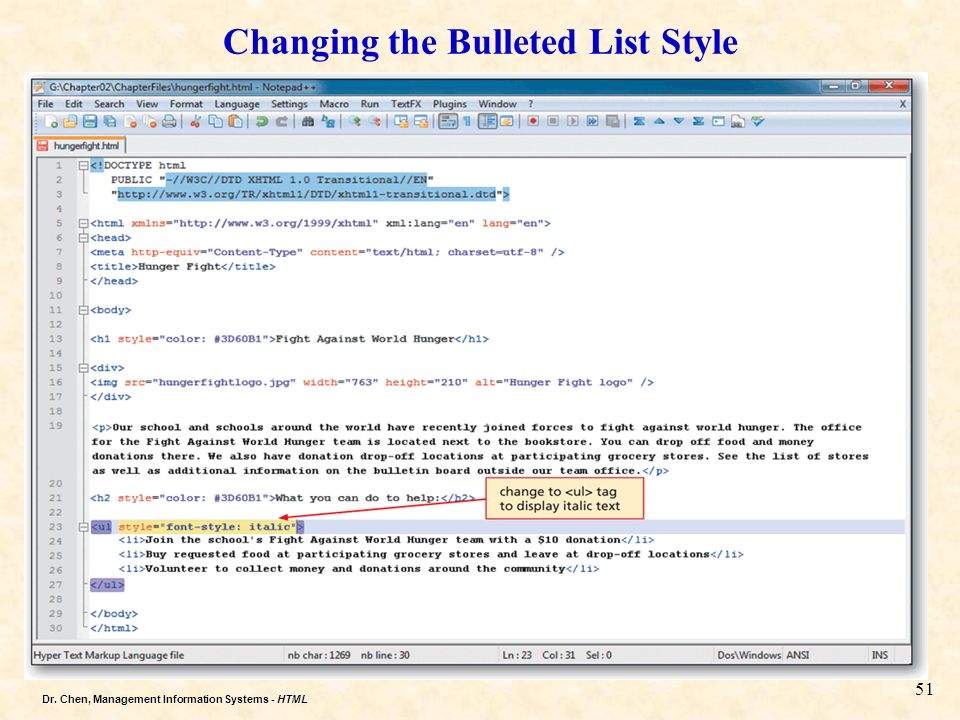The height and width of the screenshot is (720, 960).
Task: Click the Close document toolbar icon
Action: [x=130, y=122]
